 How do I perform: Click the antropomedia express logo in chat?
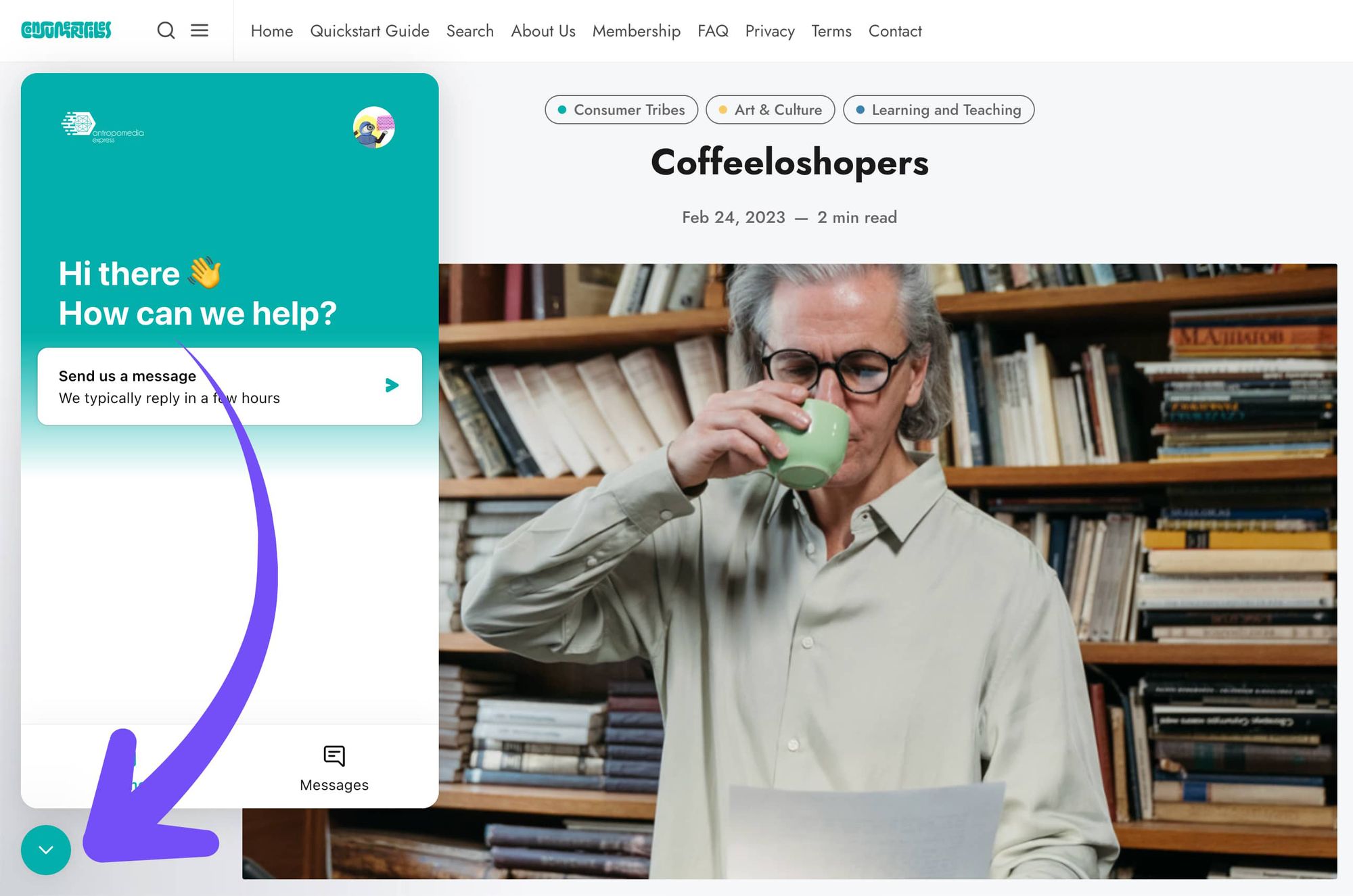pyautogui.click(x=103, y=127)
